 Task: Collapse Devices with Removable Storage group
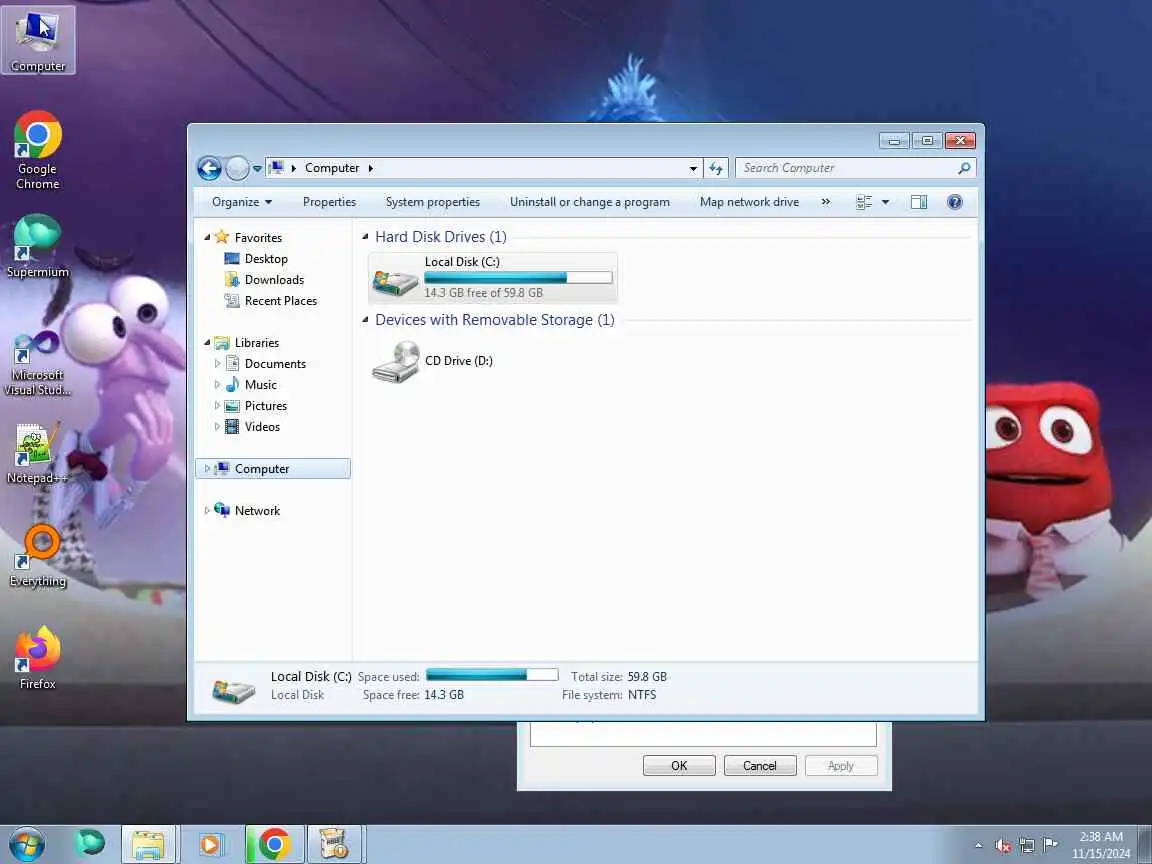[x=365, y=320]
